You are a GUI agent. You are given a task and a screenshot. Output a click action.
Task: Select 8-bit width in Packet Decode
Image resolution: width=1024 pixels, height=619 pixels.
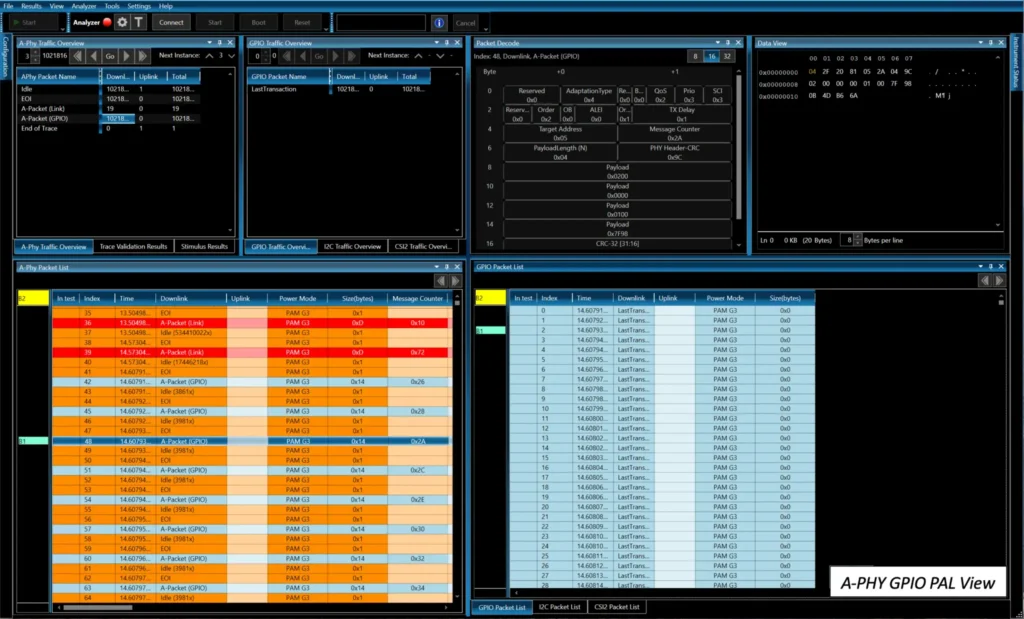pyautogui.click(x=696, y=57)
